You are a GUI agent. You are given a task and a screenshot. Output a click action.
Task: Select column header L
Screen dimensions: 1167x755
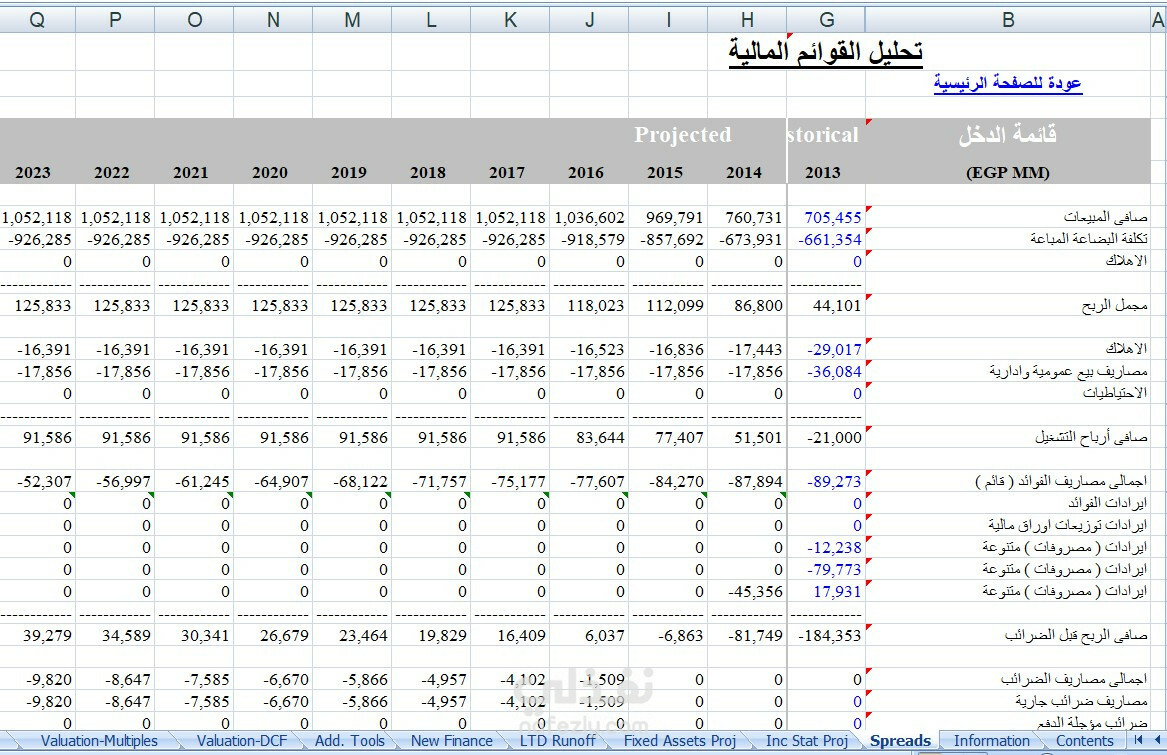pos(431,20)
